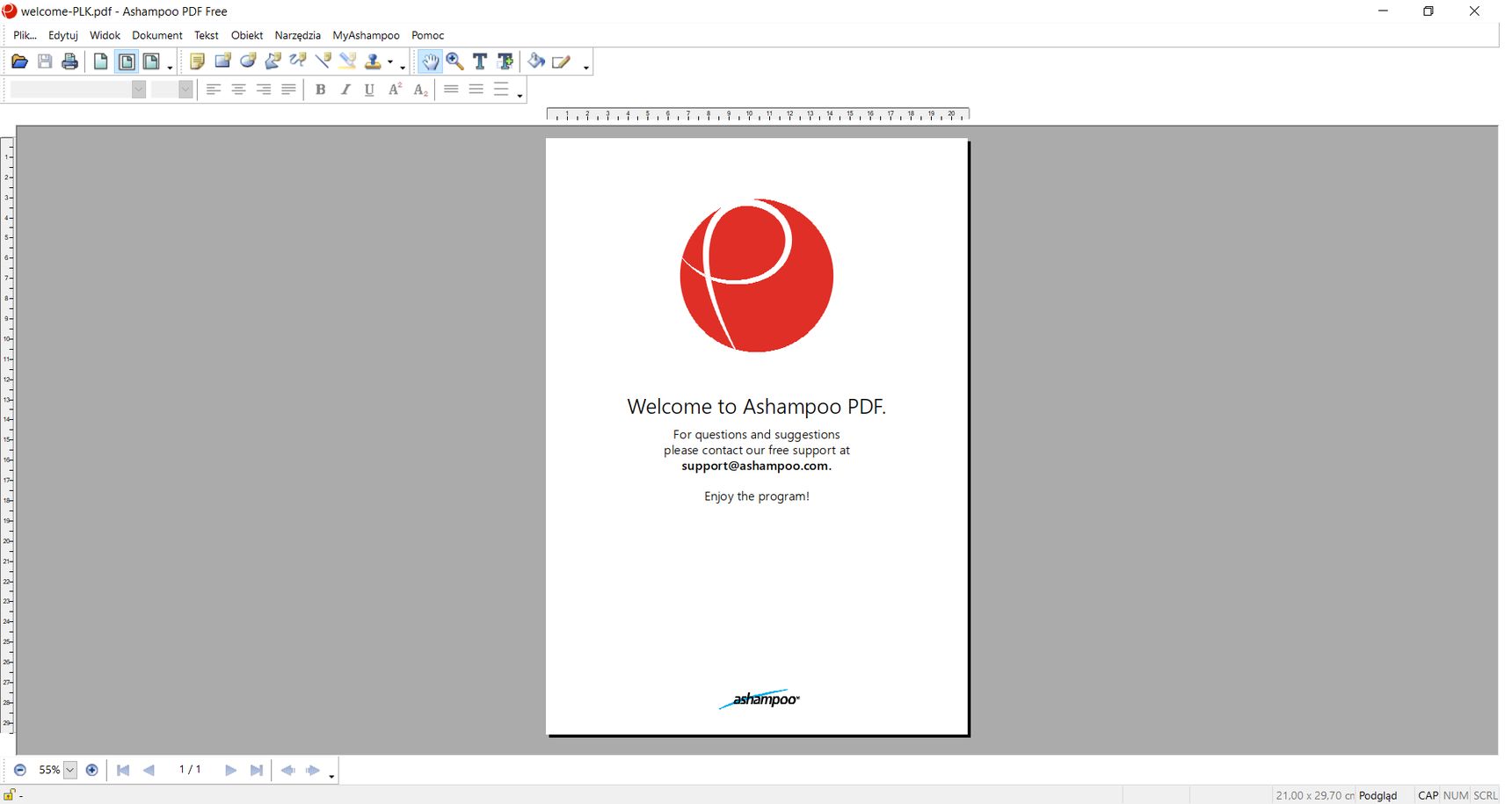Go to the first page
This screenshot has width=1512, height=804.
123,770
